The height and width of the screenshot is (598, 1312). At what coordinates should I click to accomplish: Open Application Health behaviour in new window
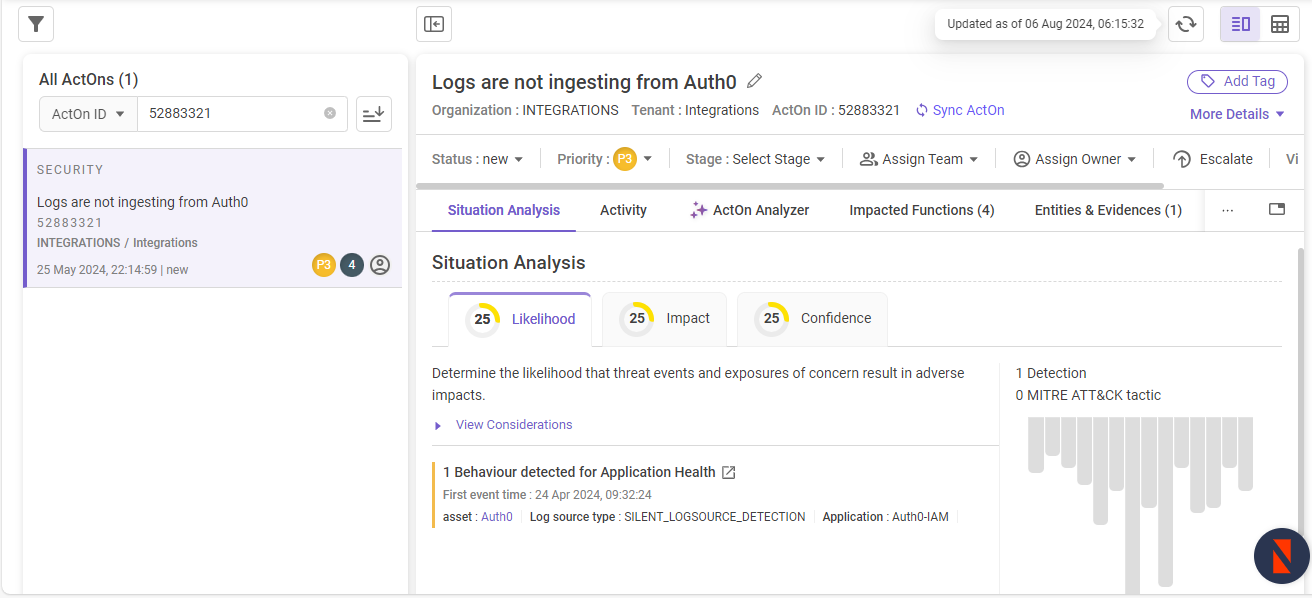(x=729, y=472)
